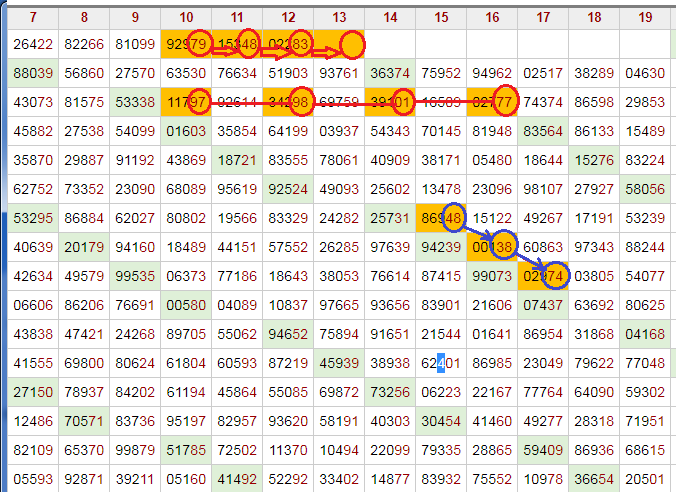Select the empty orange cell in column 13

click(339, 44)
